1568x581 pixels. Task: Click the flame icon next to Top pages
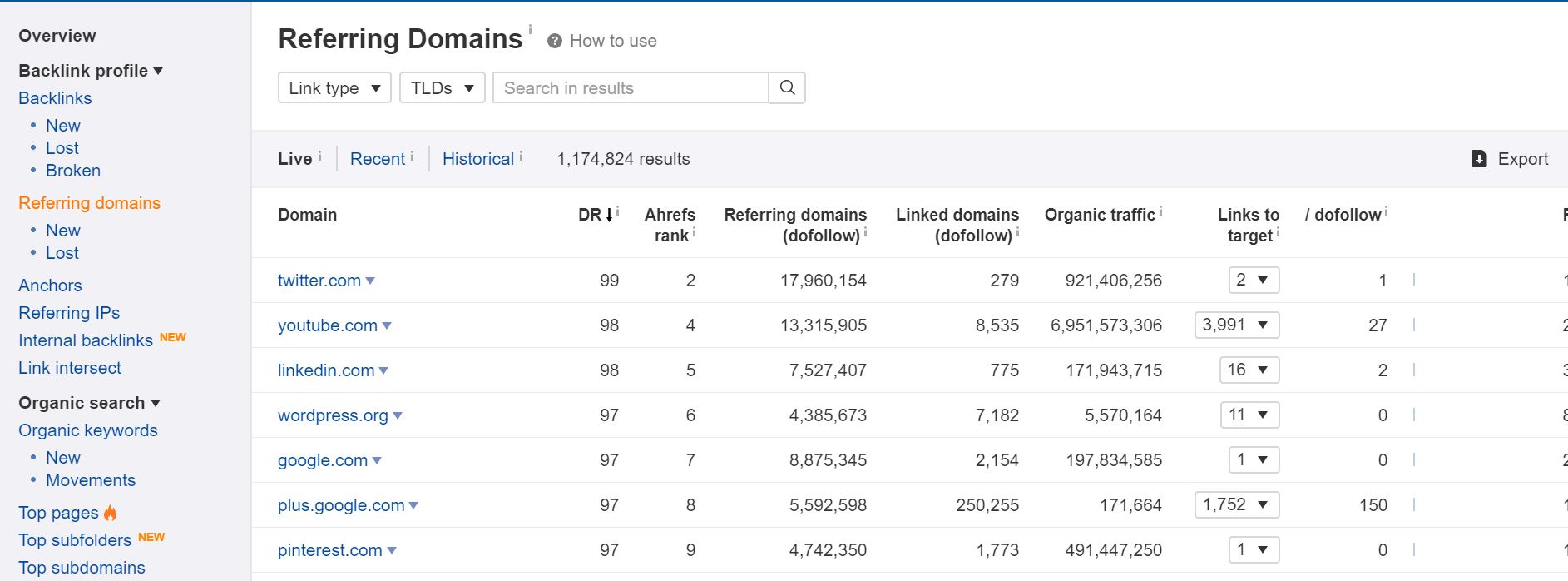111,512
